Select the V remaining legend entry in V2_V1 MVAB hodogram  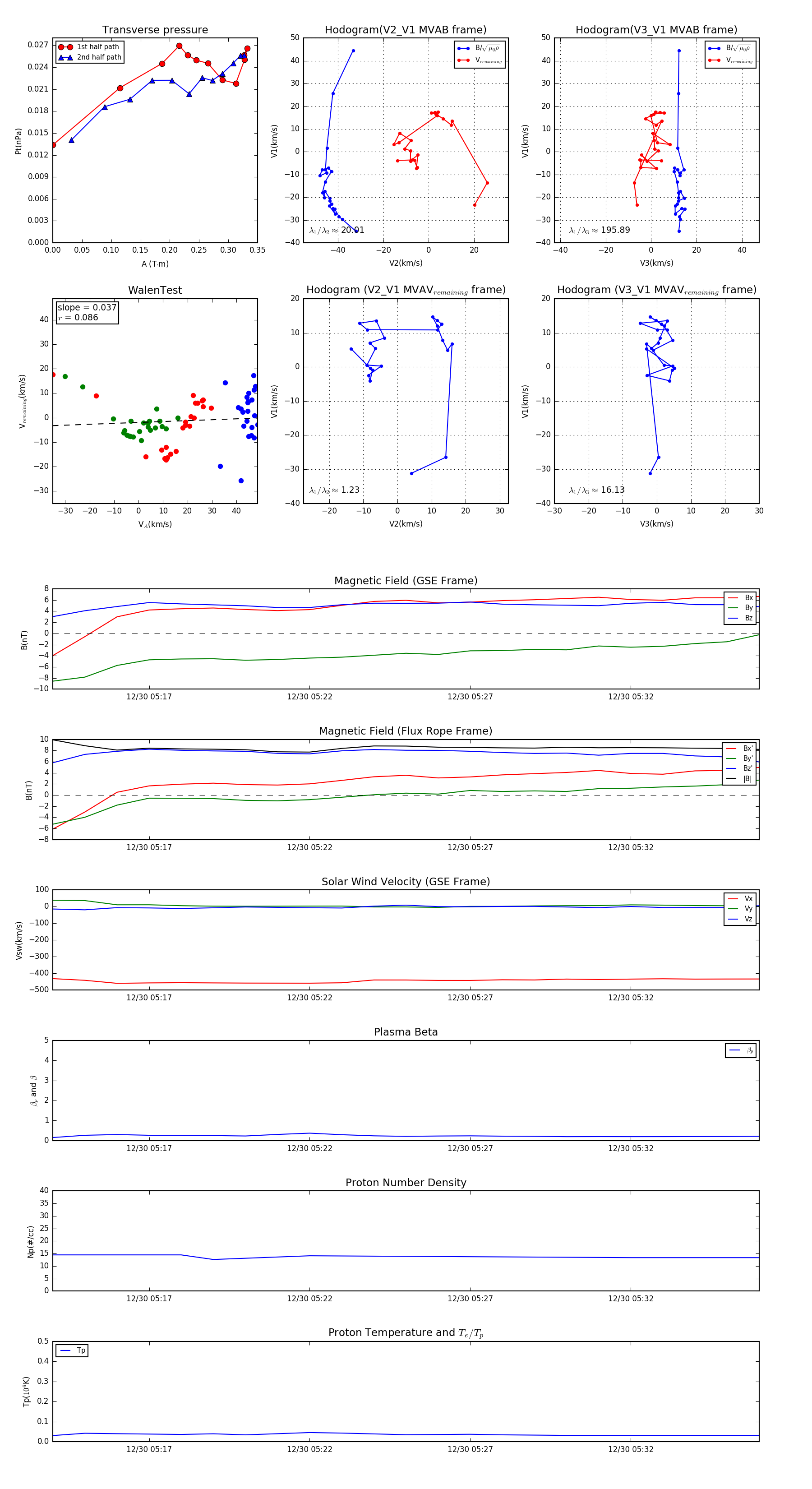click(x=479, y=60)
